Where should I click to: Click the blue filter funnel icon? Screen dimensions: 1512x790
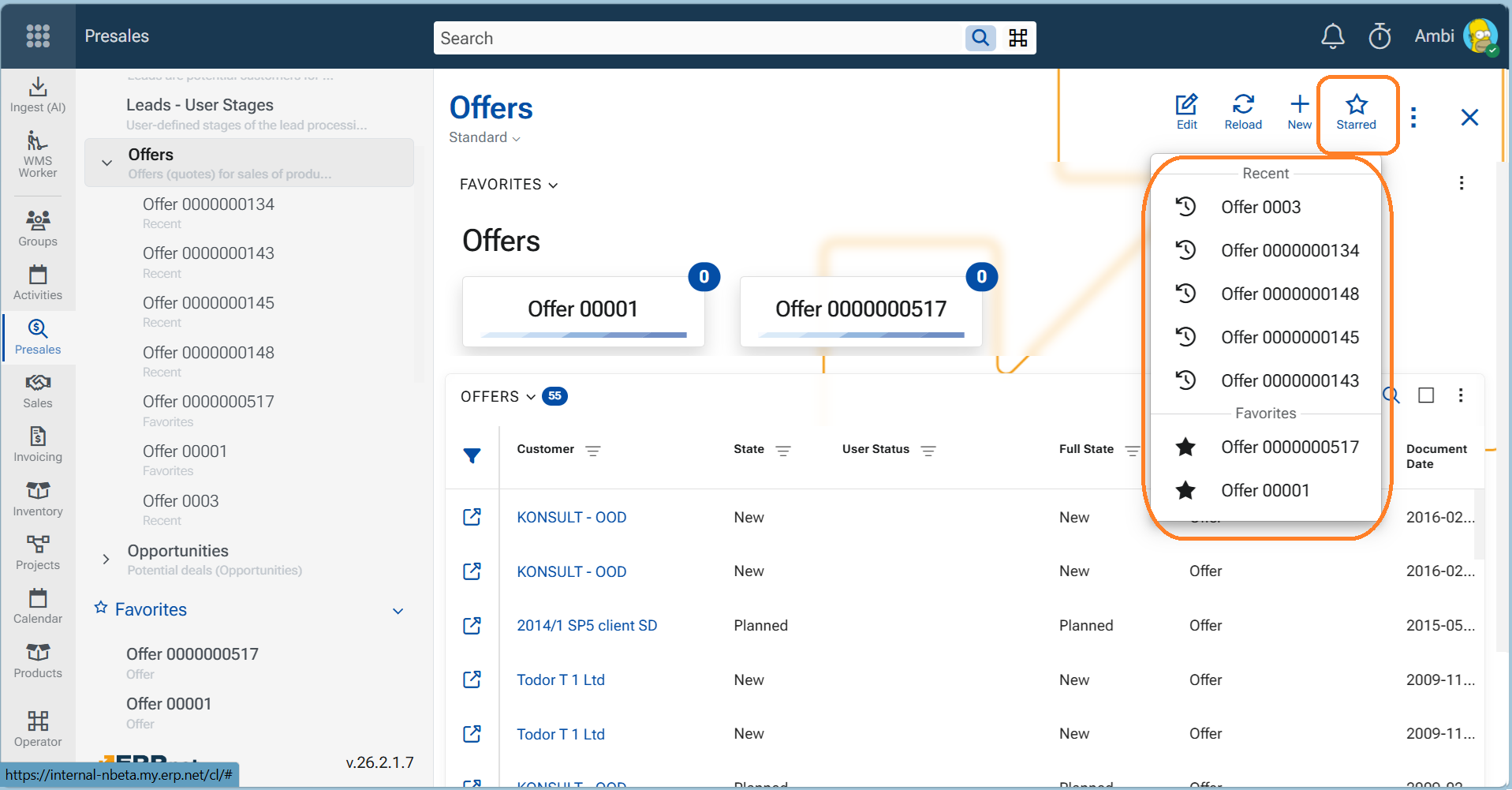472,455
